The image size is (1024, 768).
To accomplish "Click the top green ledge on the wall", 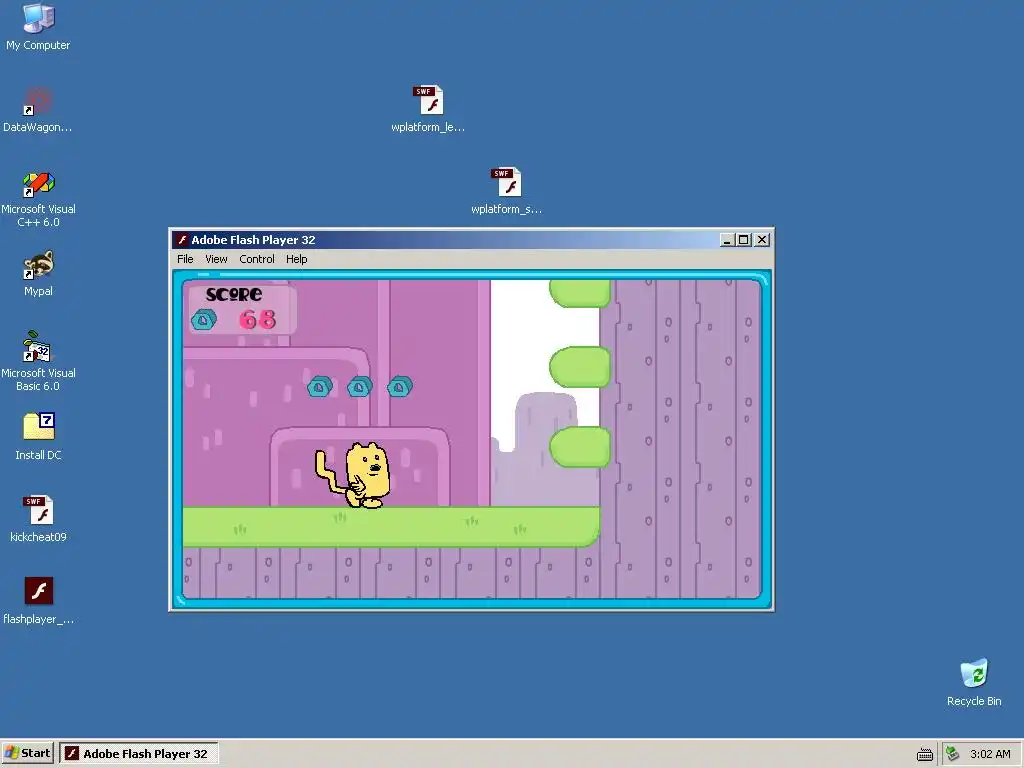I will (x=580, y=293).
